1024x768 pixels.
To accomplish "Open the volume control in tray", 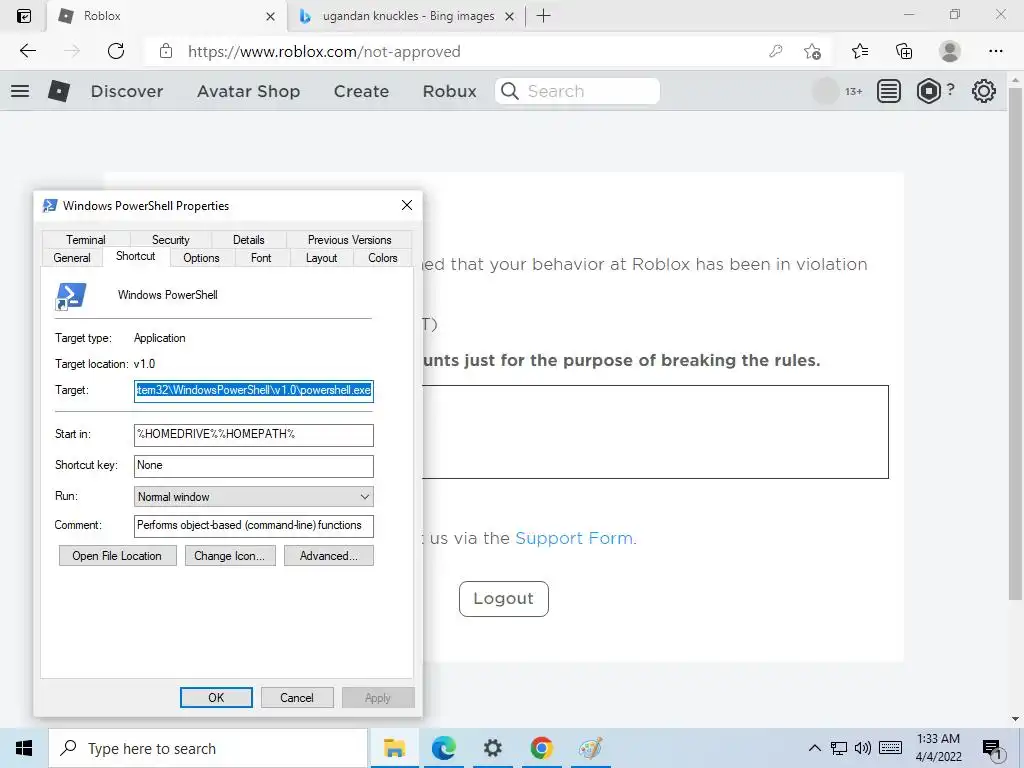I will click(863, 748).
